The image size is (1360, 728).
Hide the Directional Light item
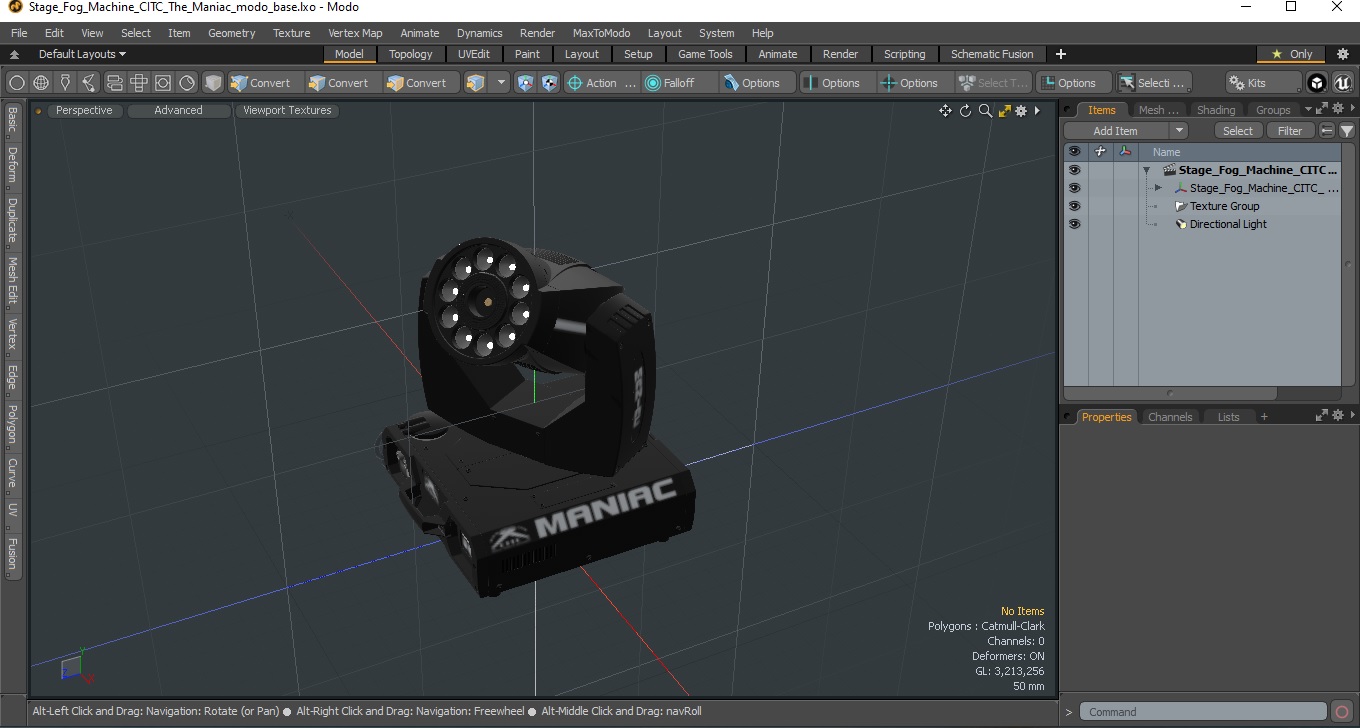click(1075, 224)
